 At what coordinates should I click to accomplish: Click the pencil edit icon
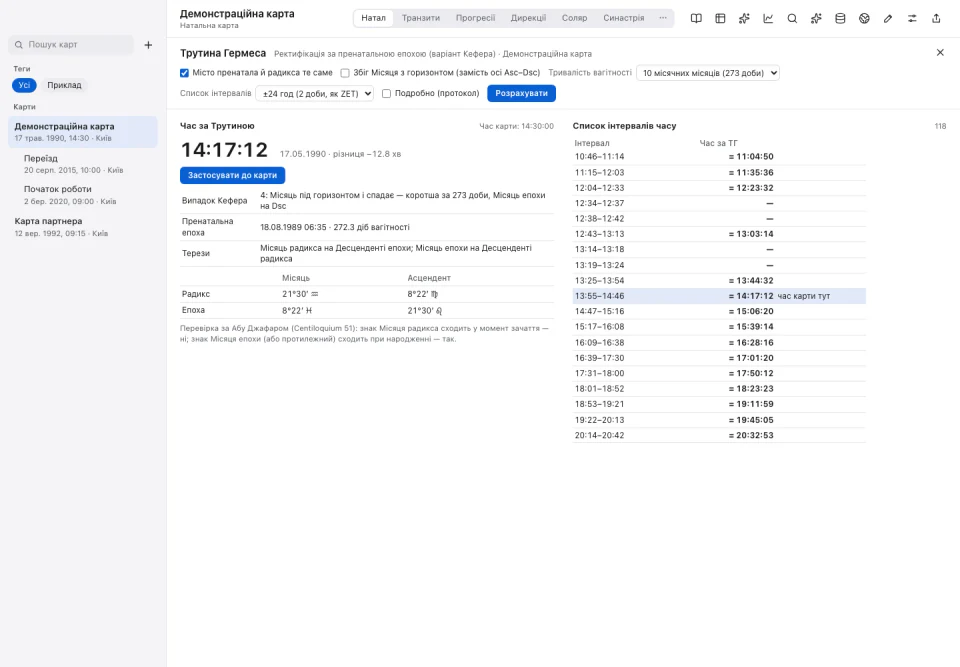pyautogui.click(x=888, y=18)
